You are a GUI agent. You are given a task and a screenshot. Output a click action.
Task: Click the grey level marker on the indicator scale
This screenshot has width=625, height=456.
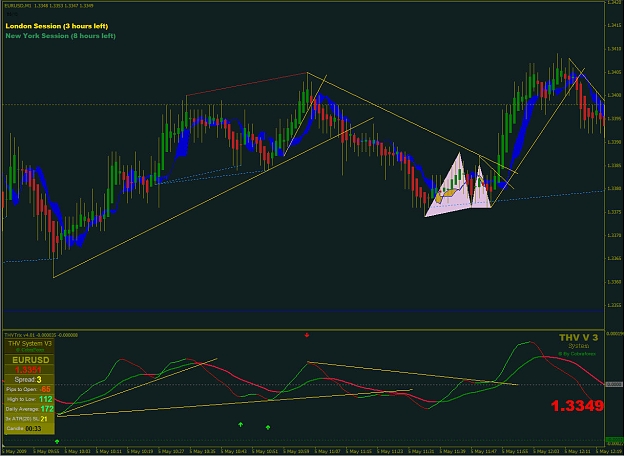[x=614, y=384]
